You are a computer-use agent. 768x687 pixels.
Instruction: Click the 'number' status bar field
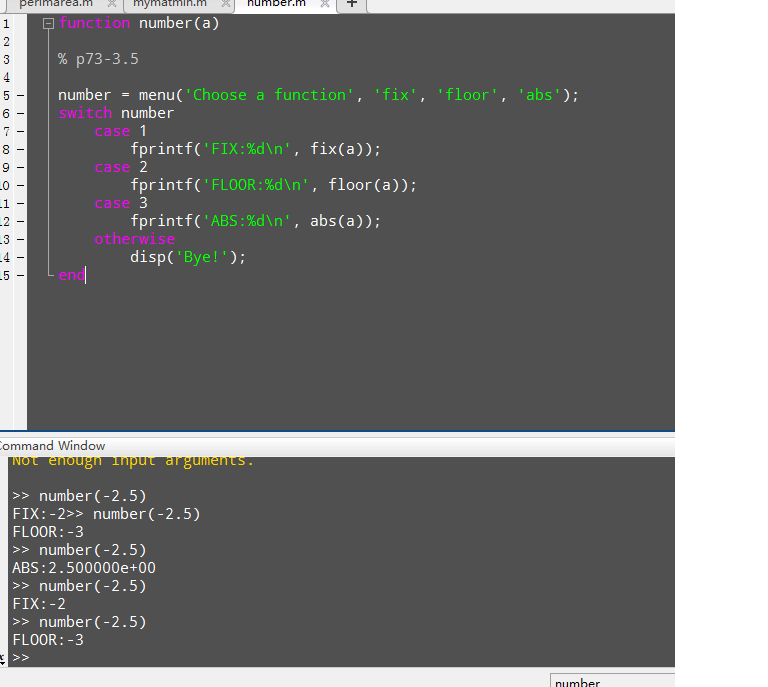612,682
